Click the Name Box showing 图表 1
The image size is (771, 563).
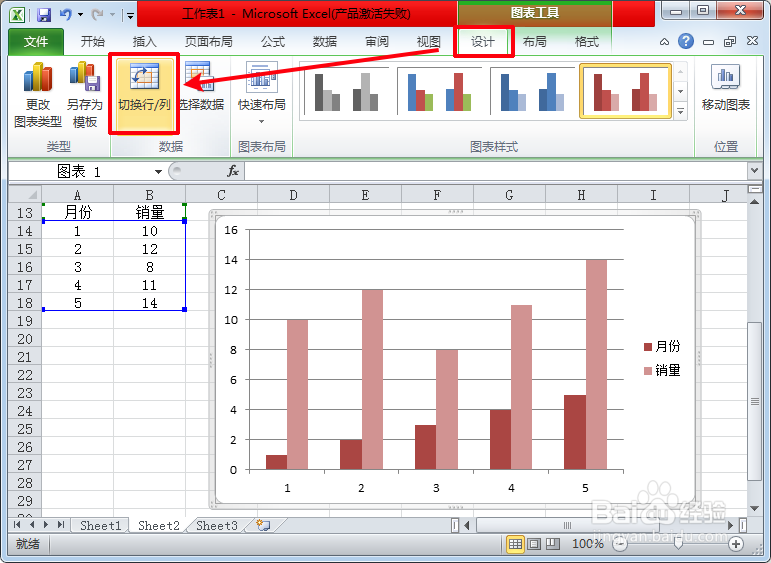point(79,172)
